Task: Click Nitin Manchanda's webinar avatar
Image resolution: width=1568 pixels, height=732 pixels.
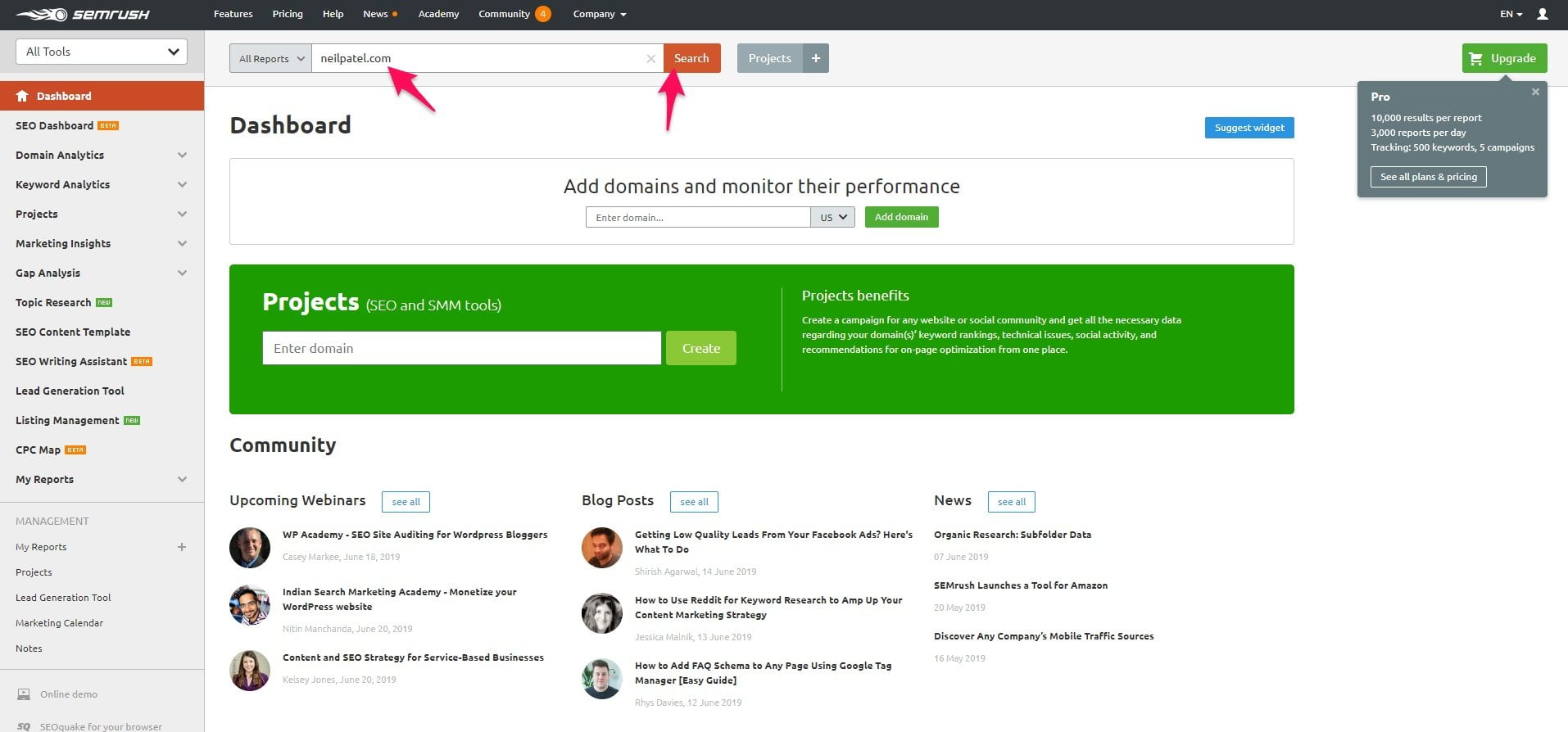Action: point(250,605)
